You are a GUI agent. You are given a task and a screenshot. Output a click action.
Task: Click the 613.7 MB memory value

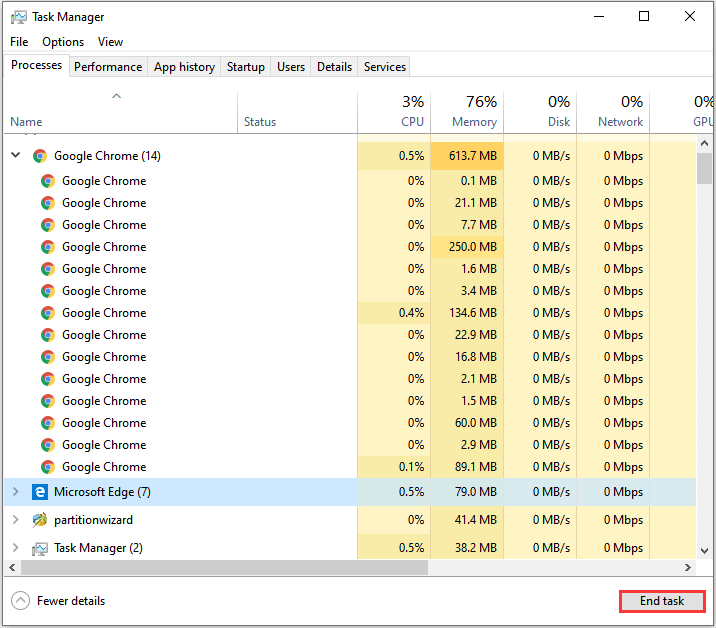pyautogui.click(x=473, y=156)
